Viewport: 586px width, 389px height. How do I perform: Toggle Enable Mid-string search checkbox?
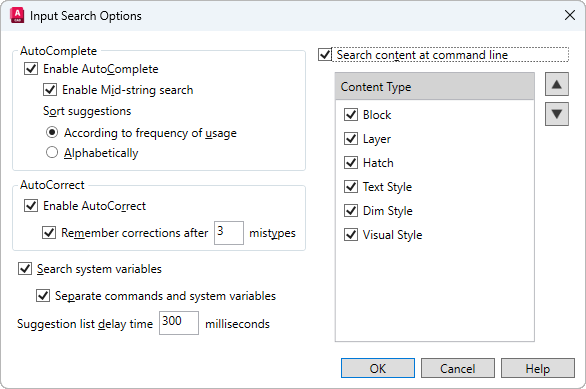pyautogui.click(x=50, y=90)
